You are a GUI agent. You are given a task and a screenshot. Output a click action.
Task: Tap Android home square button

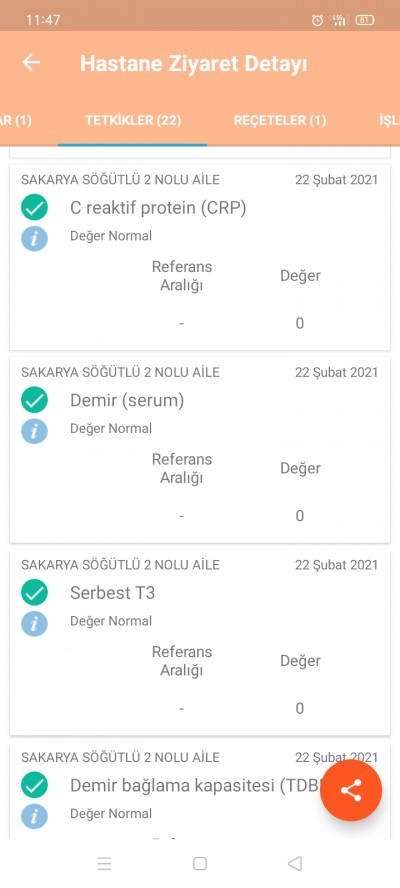[199, 864]
